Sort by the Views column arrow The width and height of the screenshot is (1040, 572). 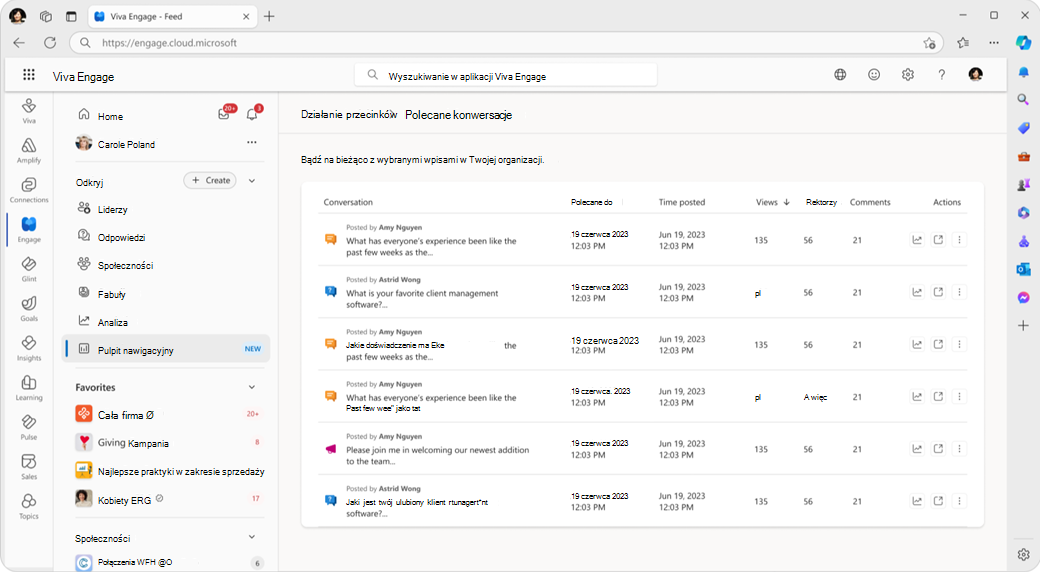(787, 202)
